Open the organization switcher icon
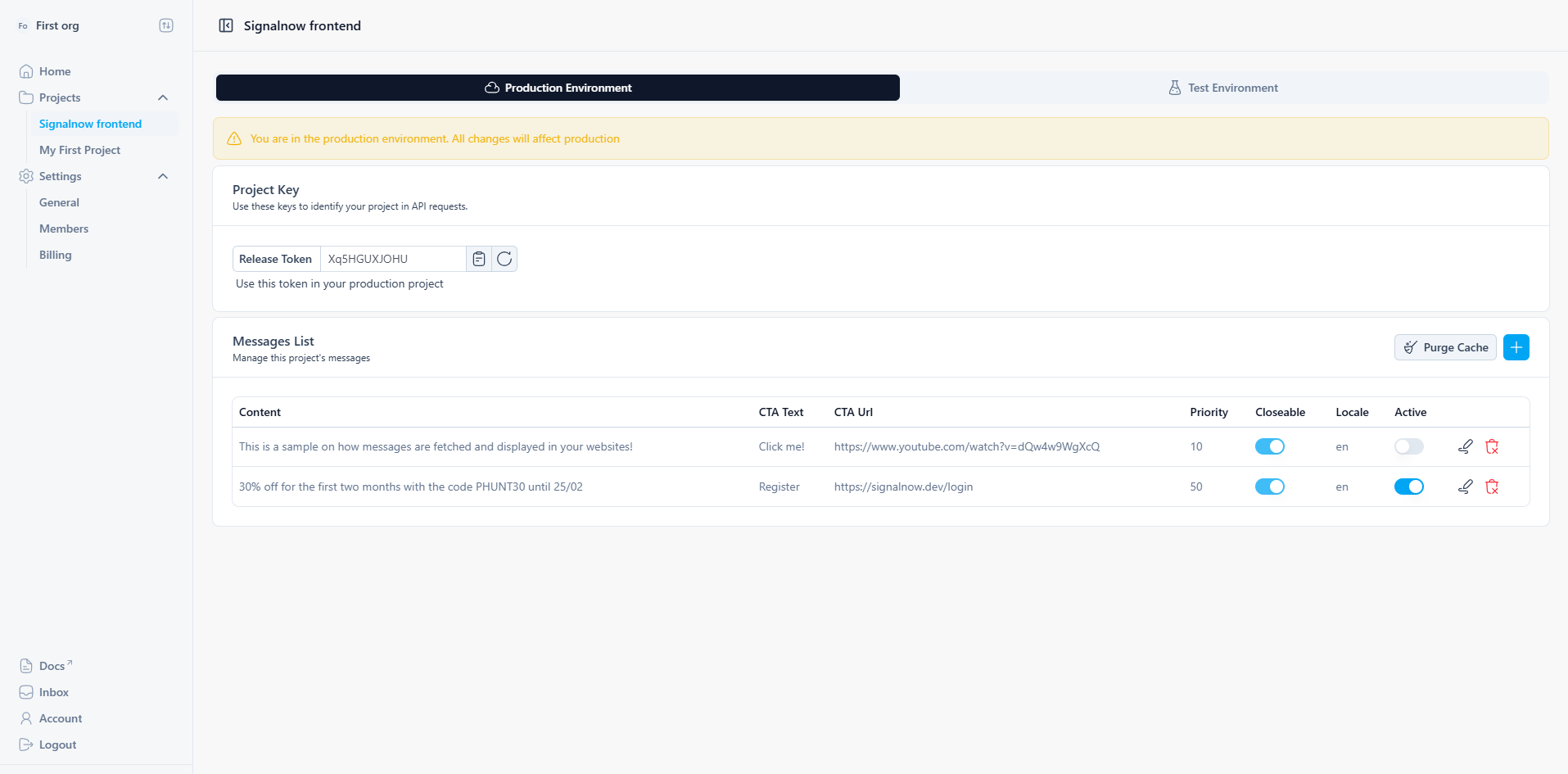 click(x=166, y=25)
